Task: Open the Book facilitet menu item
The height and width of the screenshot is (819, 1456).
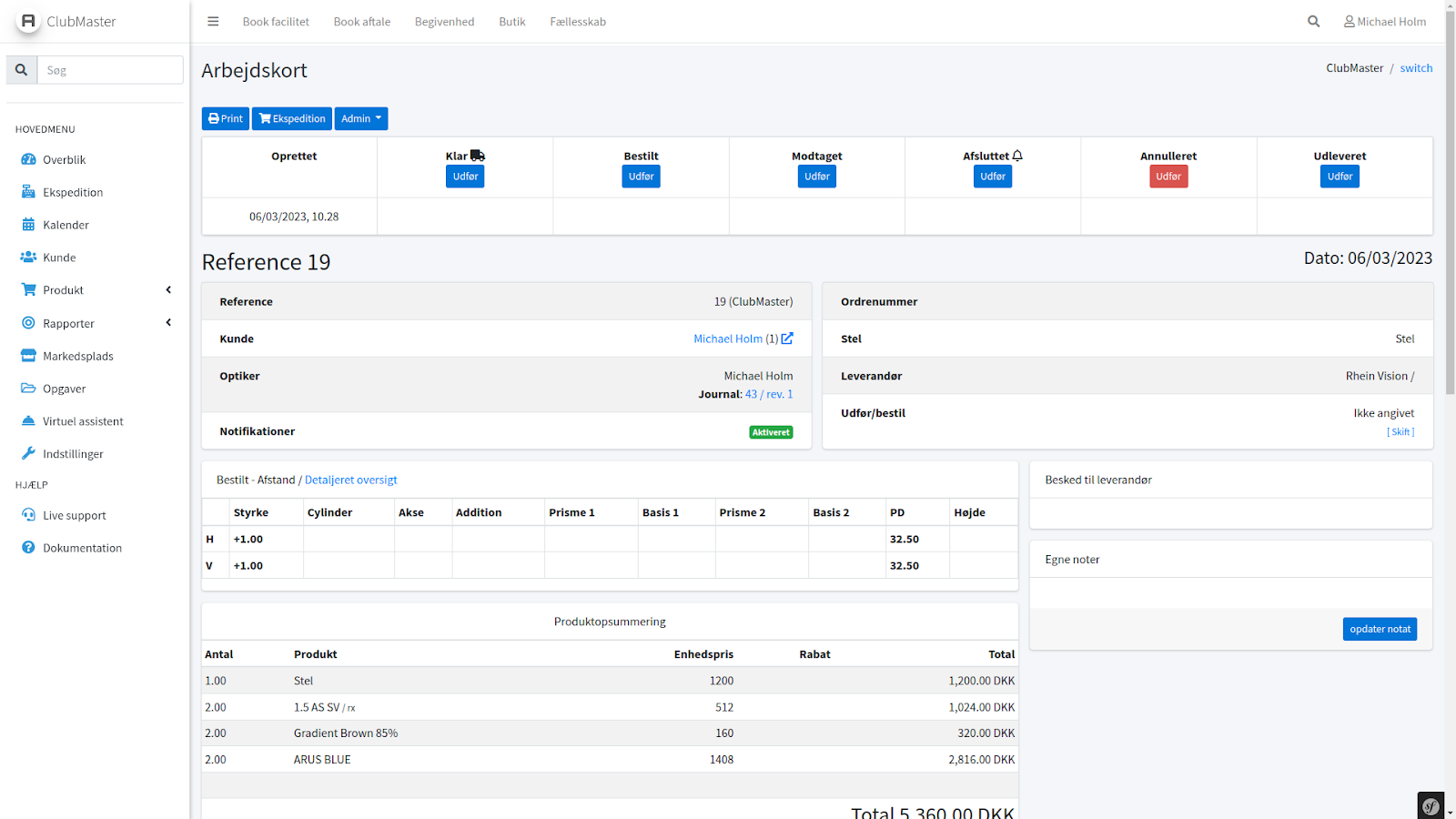Action: [276, 22]
